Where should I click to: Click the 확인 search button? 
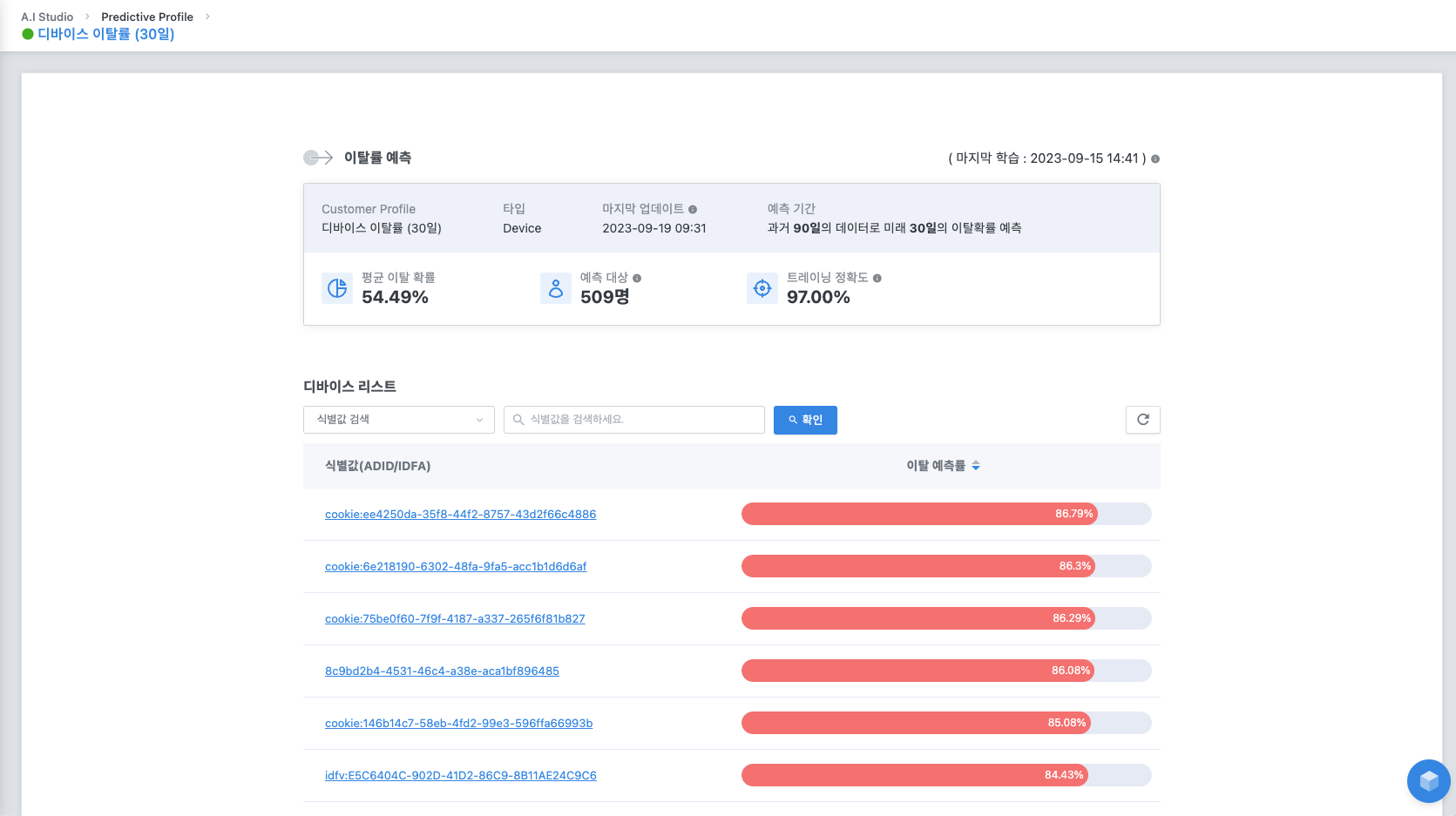tap(805, 420)
